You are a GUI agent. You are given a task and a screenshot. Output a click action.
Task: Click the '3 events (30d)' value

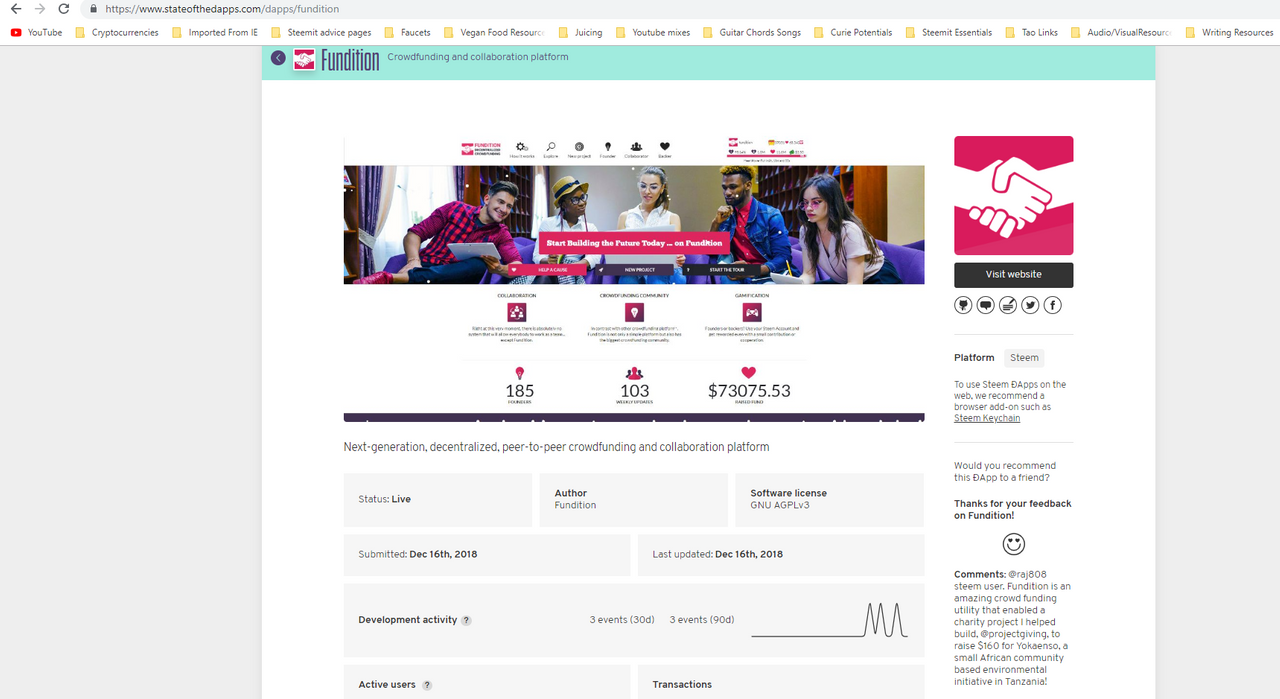[622, 620]
